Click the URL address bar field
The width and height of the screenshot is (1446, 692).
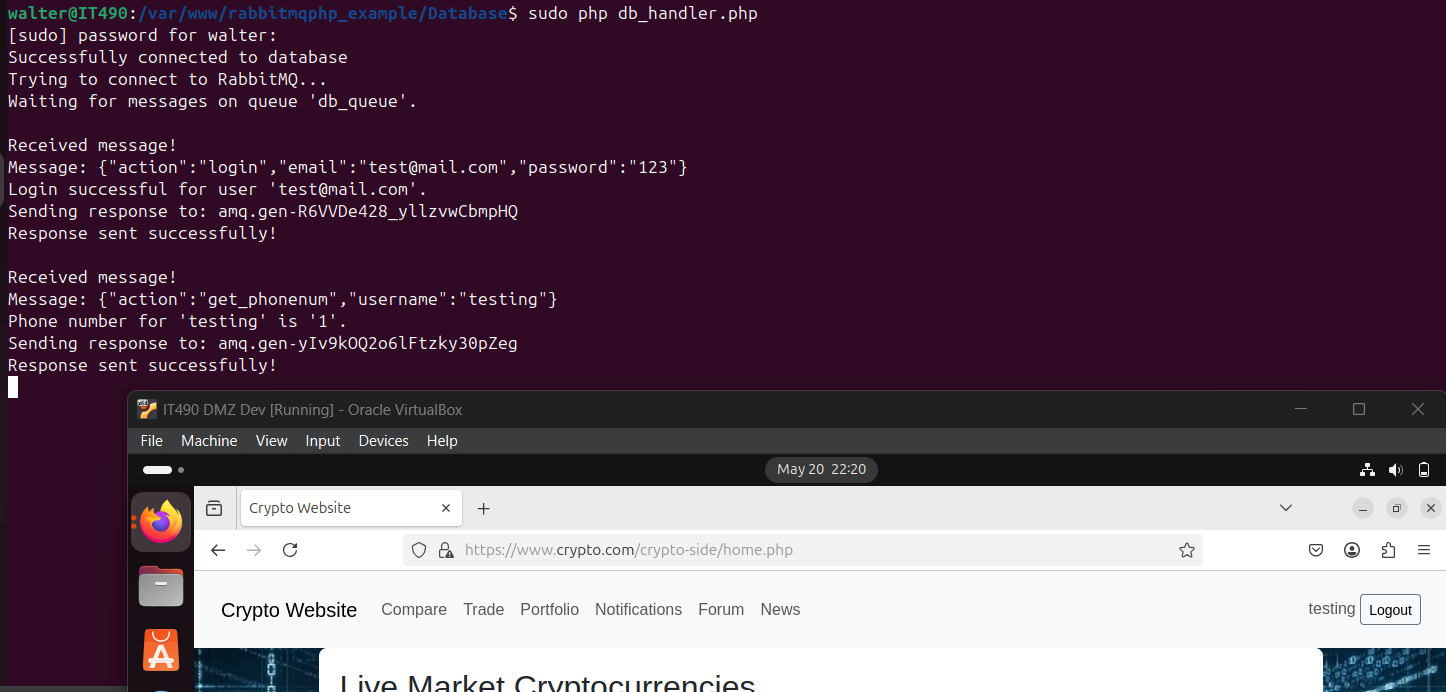coord(800,550)
